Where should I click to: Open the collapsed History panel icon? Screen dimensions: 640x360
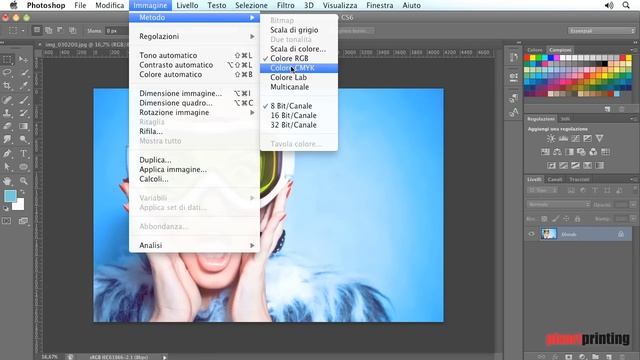[514, 57]
